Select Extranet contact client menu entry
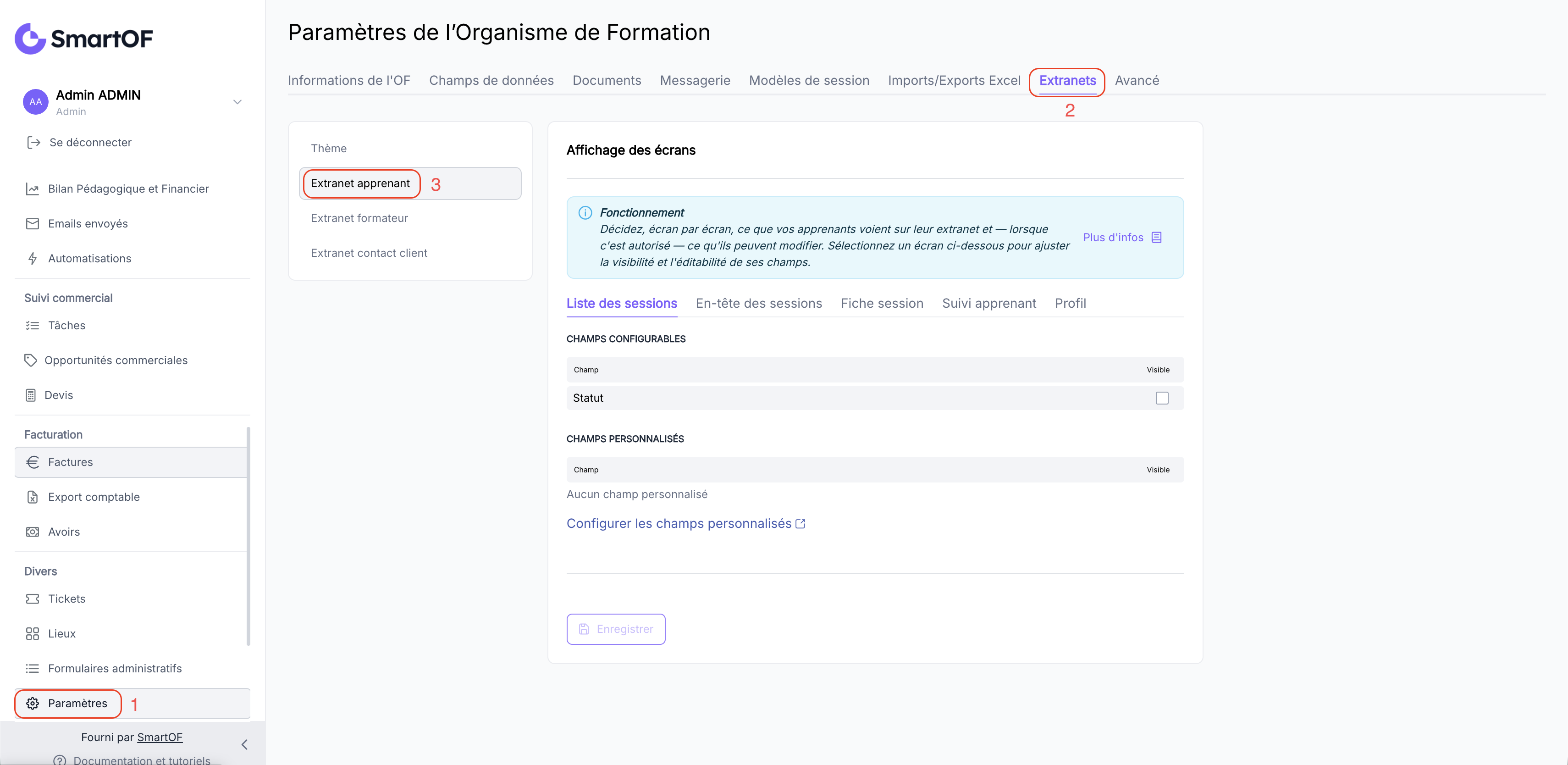 410,253
